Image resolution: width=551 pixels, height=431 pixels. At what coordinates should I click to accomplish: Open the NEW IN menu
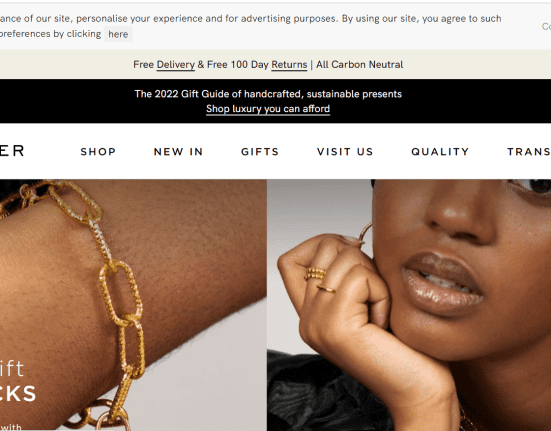[x=179, y=151]
